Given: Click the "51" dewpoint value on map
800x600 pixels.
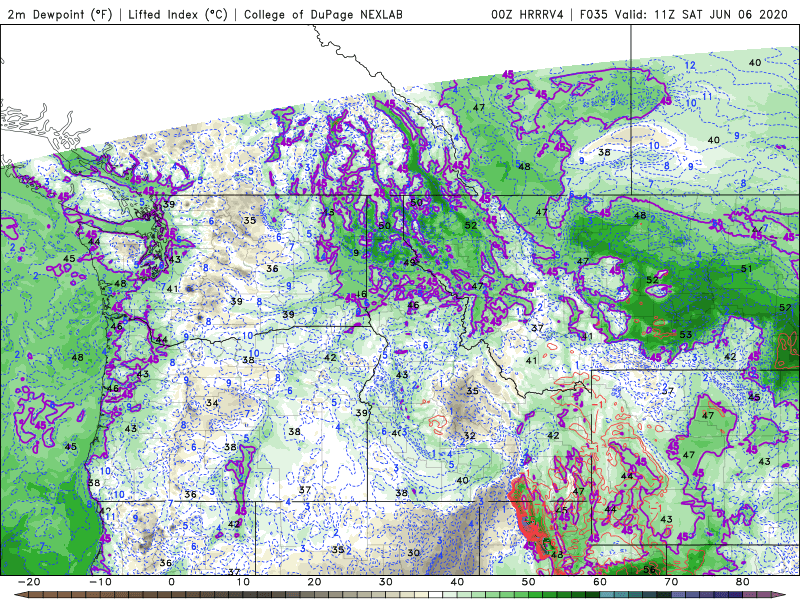Looking at the screenshot, I should tap(746, 269).
